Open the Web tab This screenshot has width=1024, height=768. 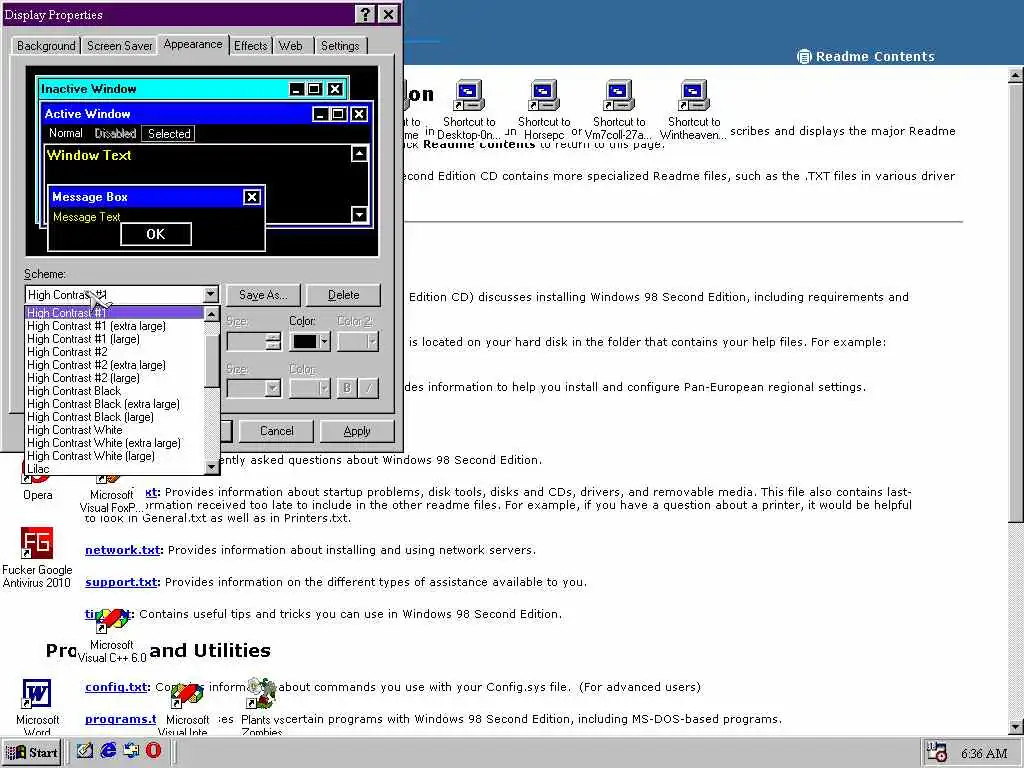coord(291,46)
